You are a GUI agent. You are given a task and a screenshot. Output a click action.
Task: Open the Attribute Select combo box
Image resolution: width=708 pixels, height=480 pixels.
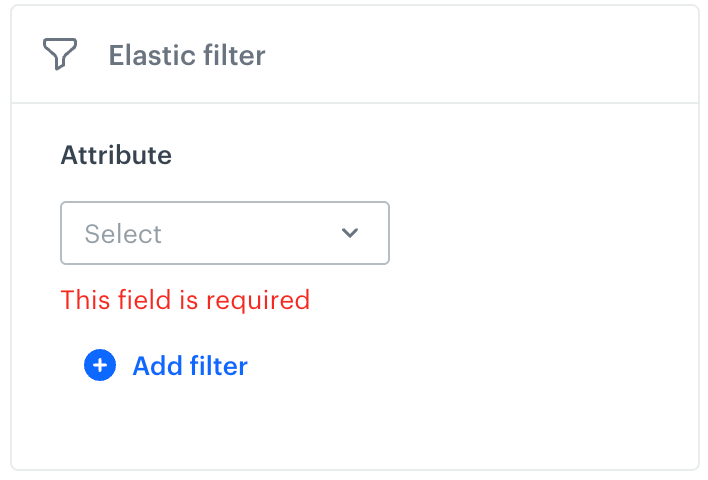[x=224, y=233]
